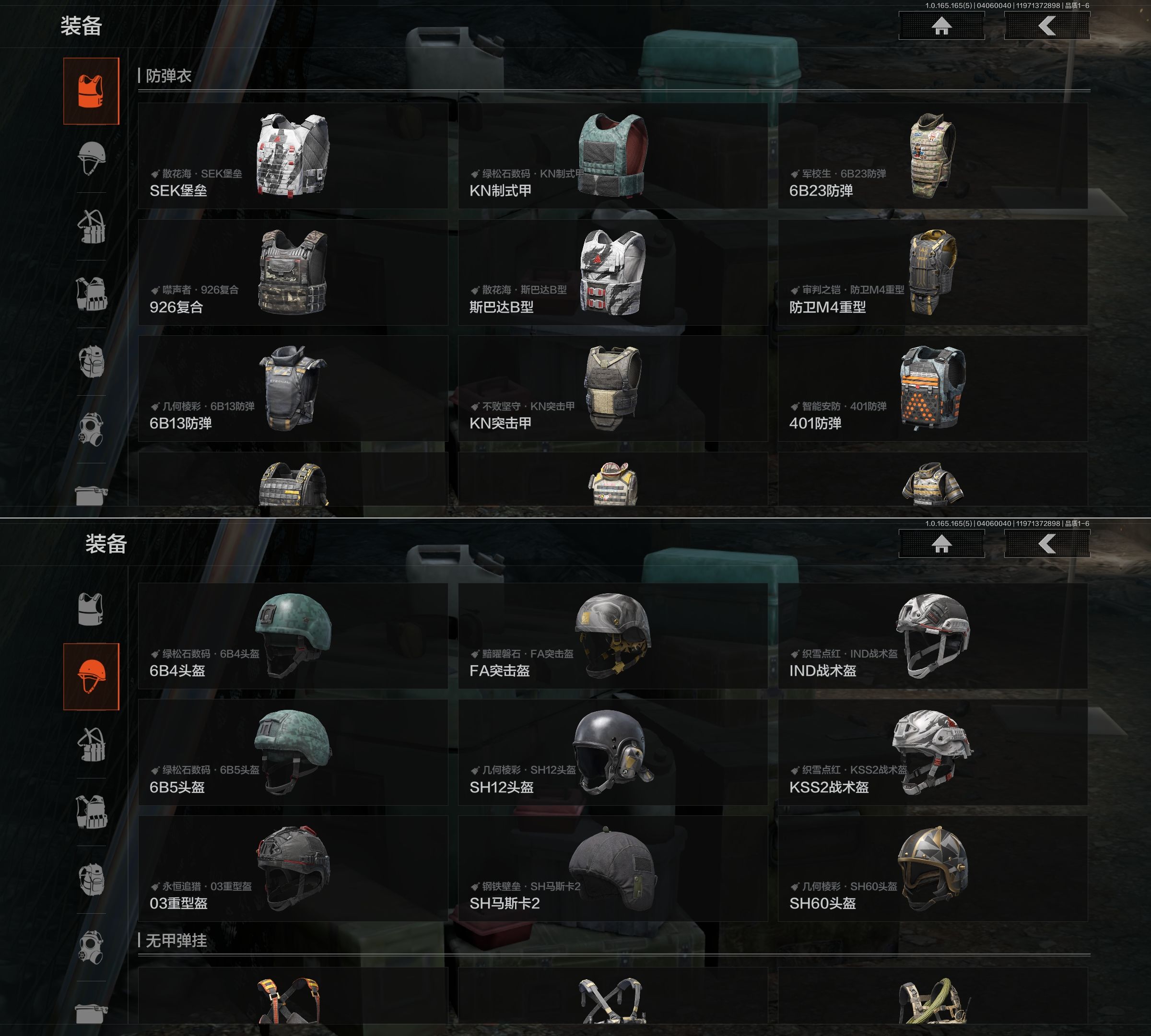1151x1036 pixels.
Task: Select the highlighted orange body armor category icon
Action: click(91, 91)
